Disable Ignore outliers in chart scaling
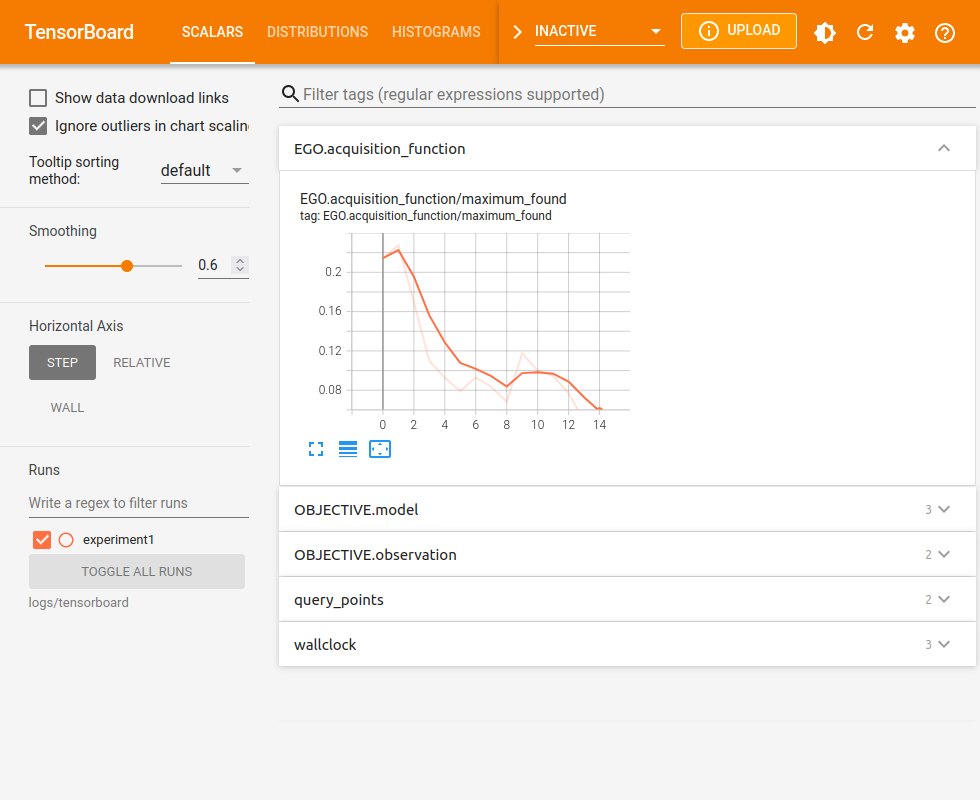Screen dimensions: 980x800 coord(37,126)
